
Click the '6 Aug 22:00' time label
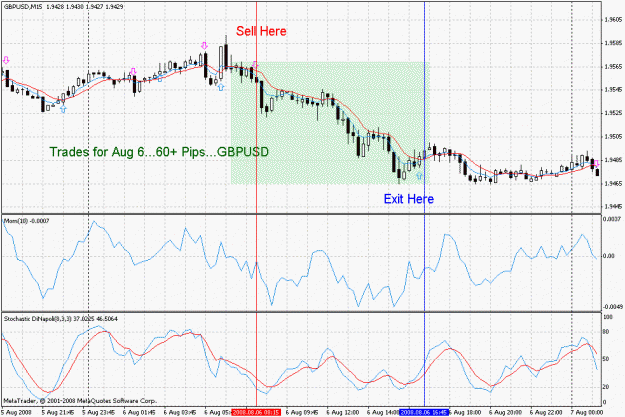click(x=546, y=412)
